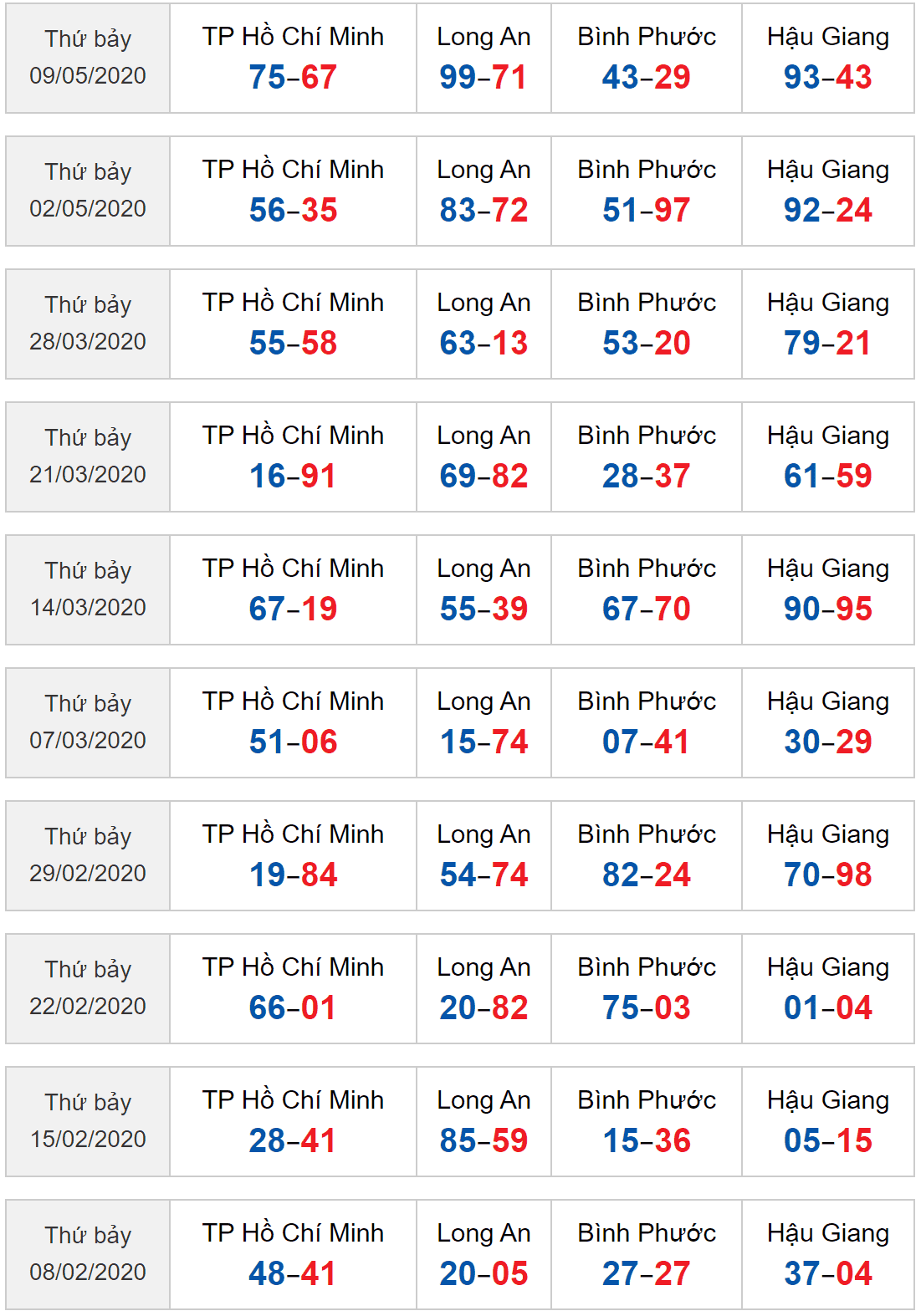Image resolution: width=921 pixels, height=1316 pixels.
Task: Click the 22/02/2020 date cell
Action: (88, 988)
